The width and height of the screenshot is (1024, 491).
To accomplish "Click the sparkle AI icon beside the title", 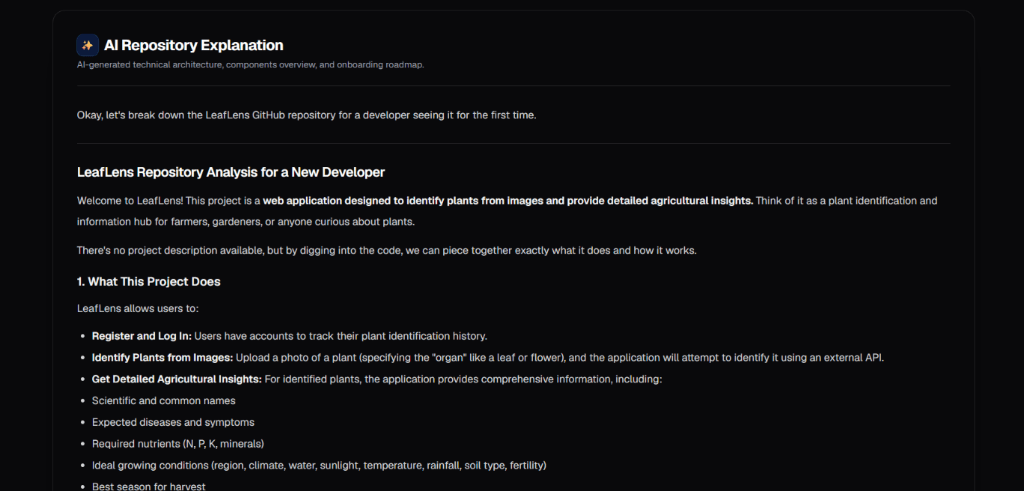I will pyautogui.click(x=88, y=45).
